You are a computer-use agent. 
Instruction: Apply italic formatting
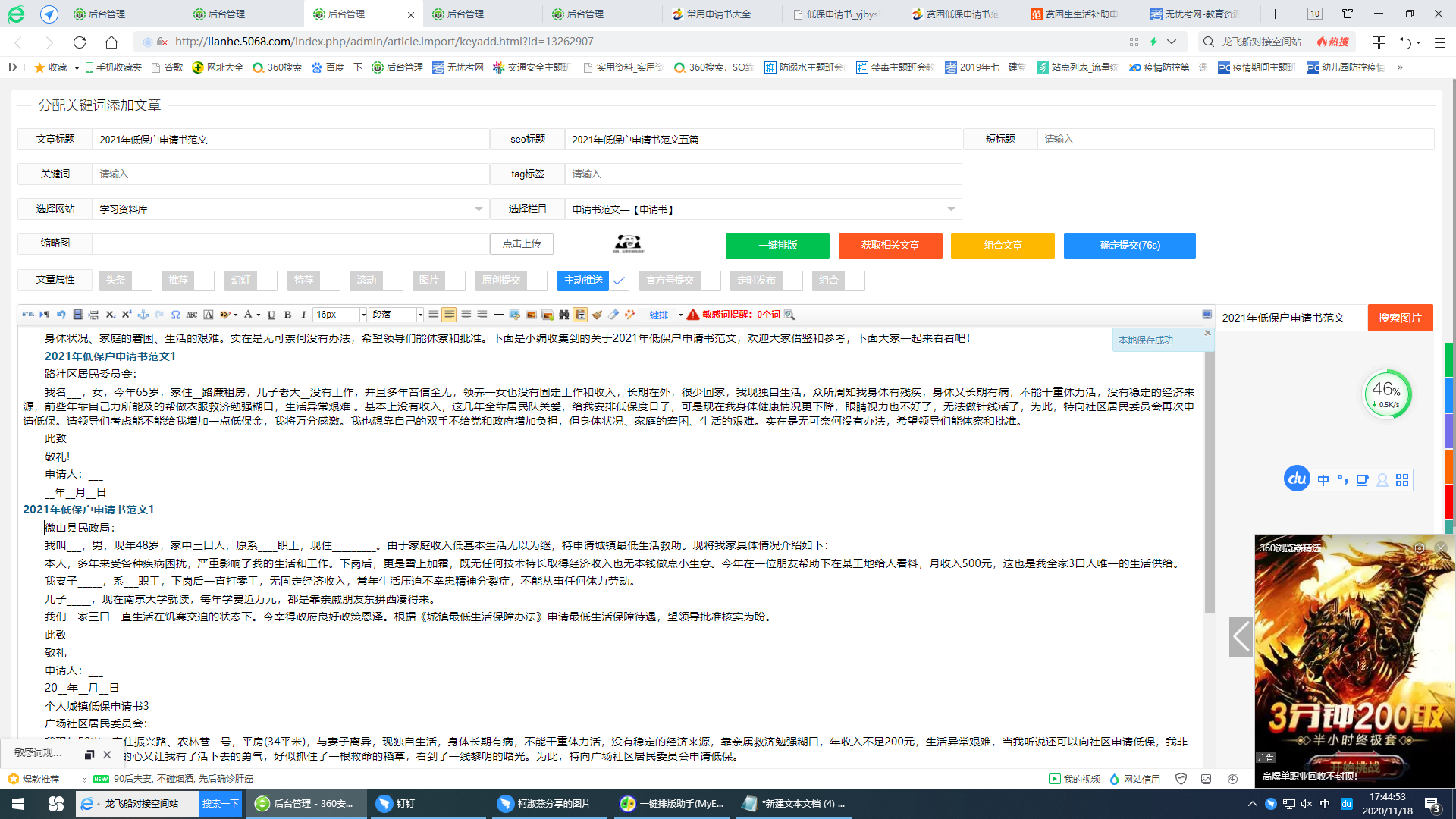click(x=303, y=314)
